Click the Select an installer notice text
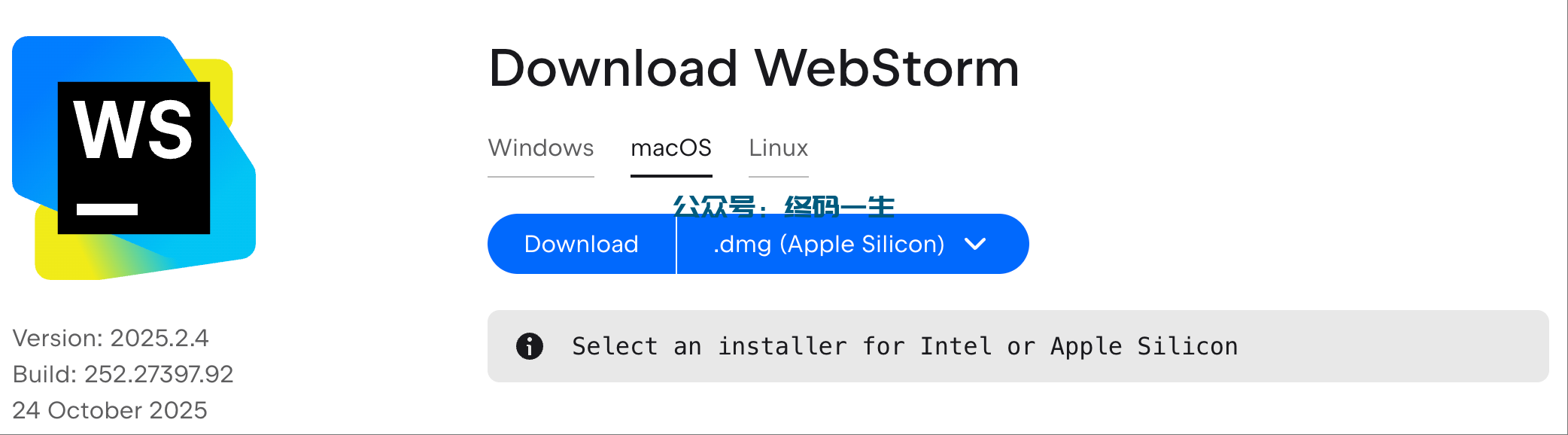This screenshot has height=435, width=1568. click(x=904, y=346)
